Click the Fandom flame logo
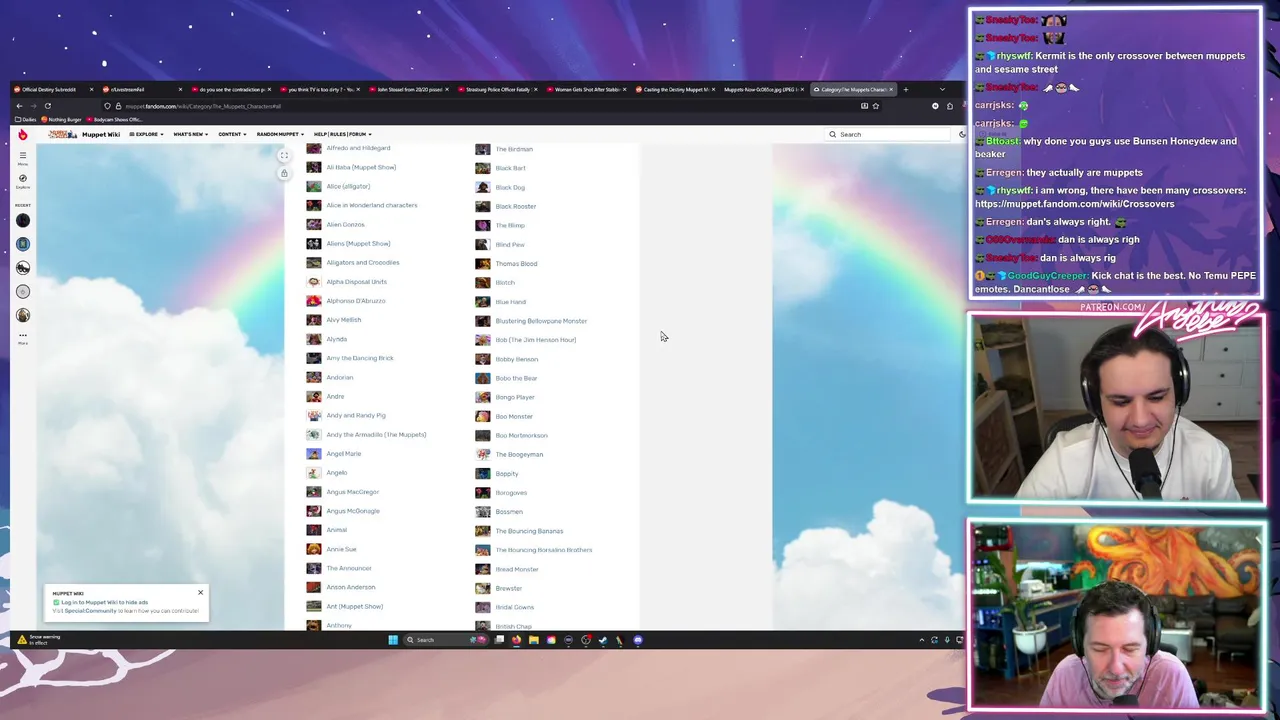The width and height of the screenshot is (1280, 720). pos(22,134)
